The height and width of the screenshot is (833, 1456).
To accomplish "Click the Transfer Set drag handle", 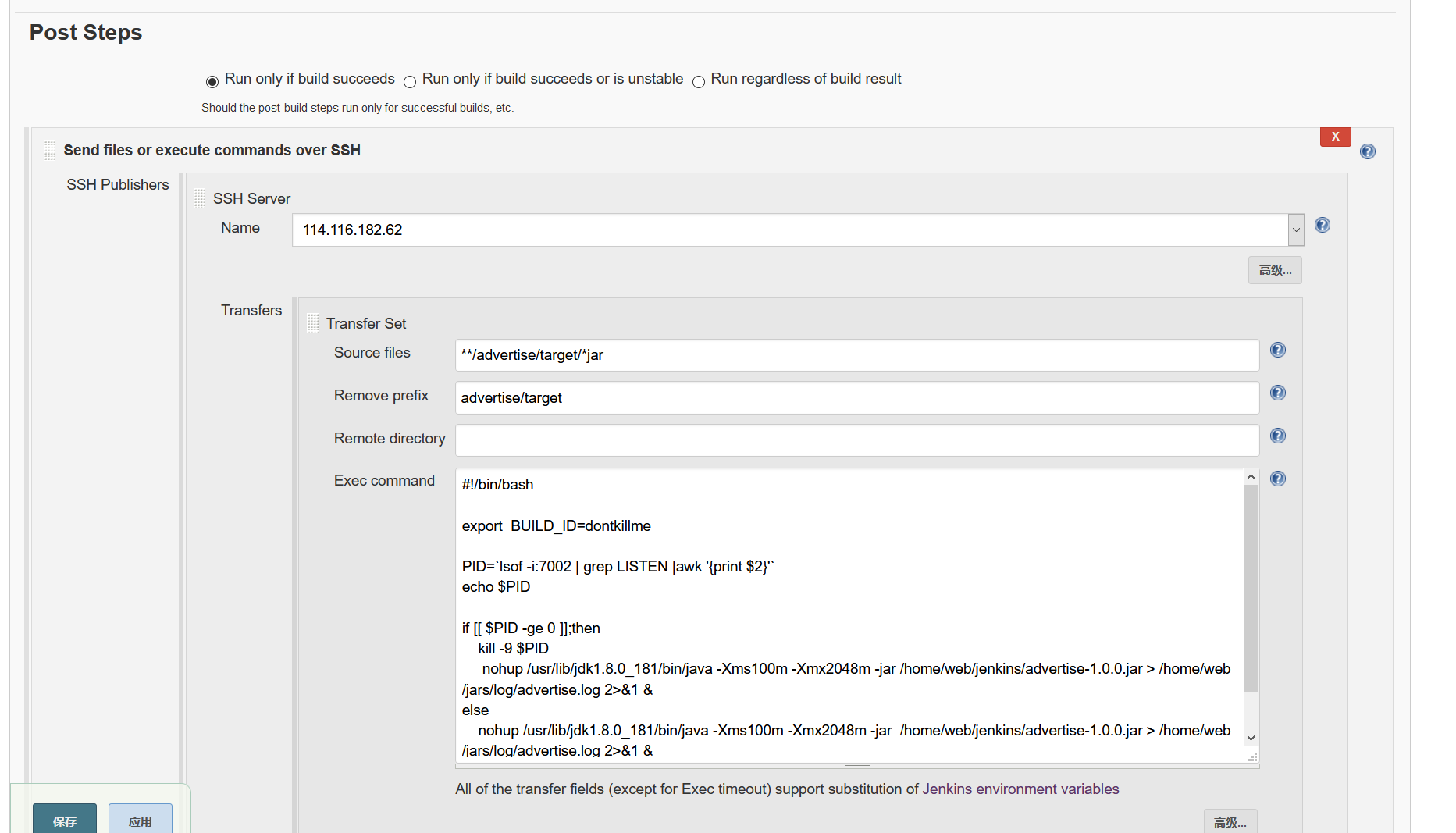I will (313, 322).
